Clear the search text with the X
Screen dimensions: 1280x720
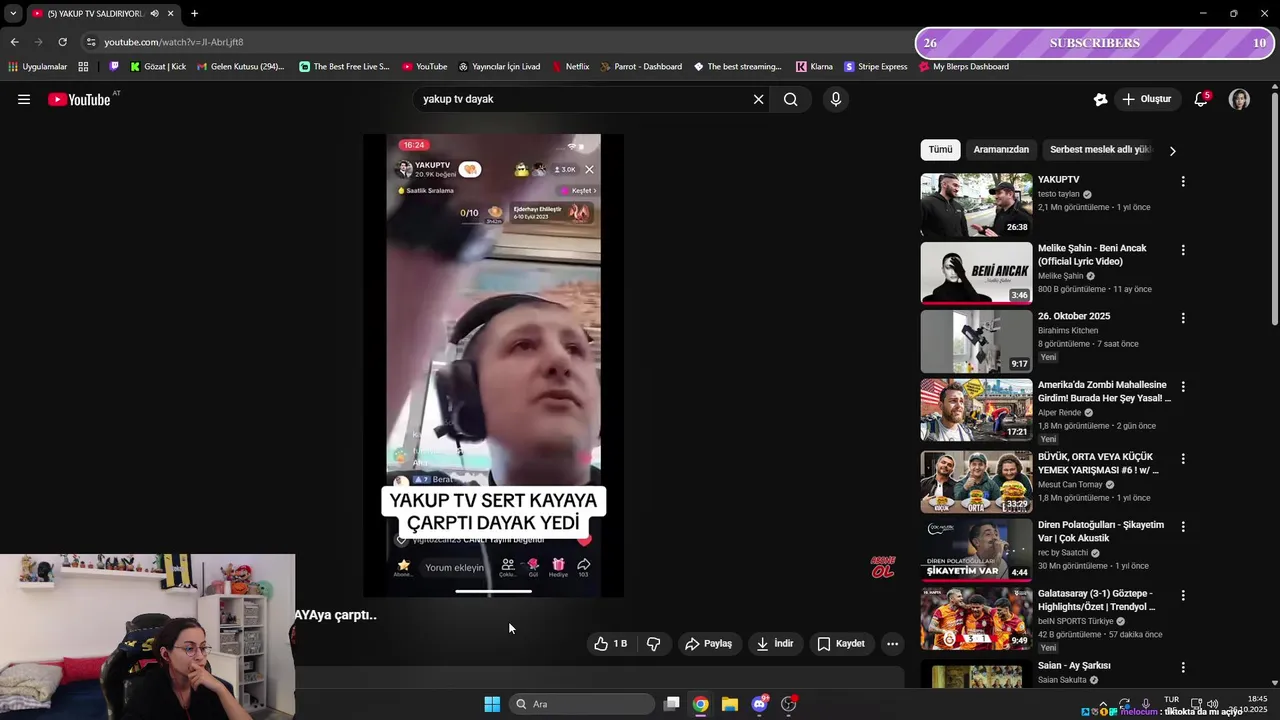click(758, 99)
